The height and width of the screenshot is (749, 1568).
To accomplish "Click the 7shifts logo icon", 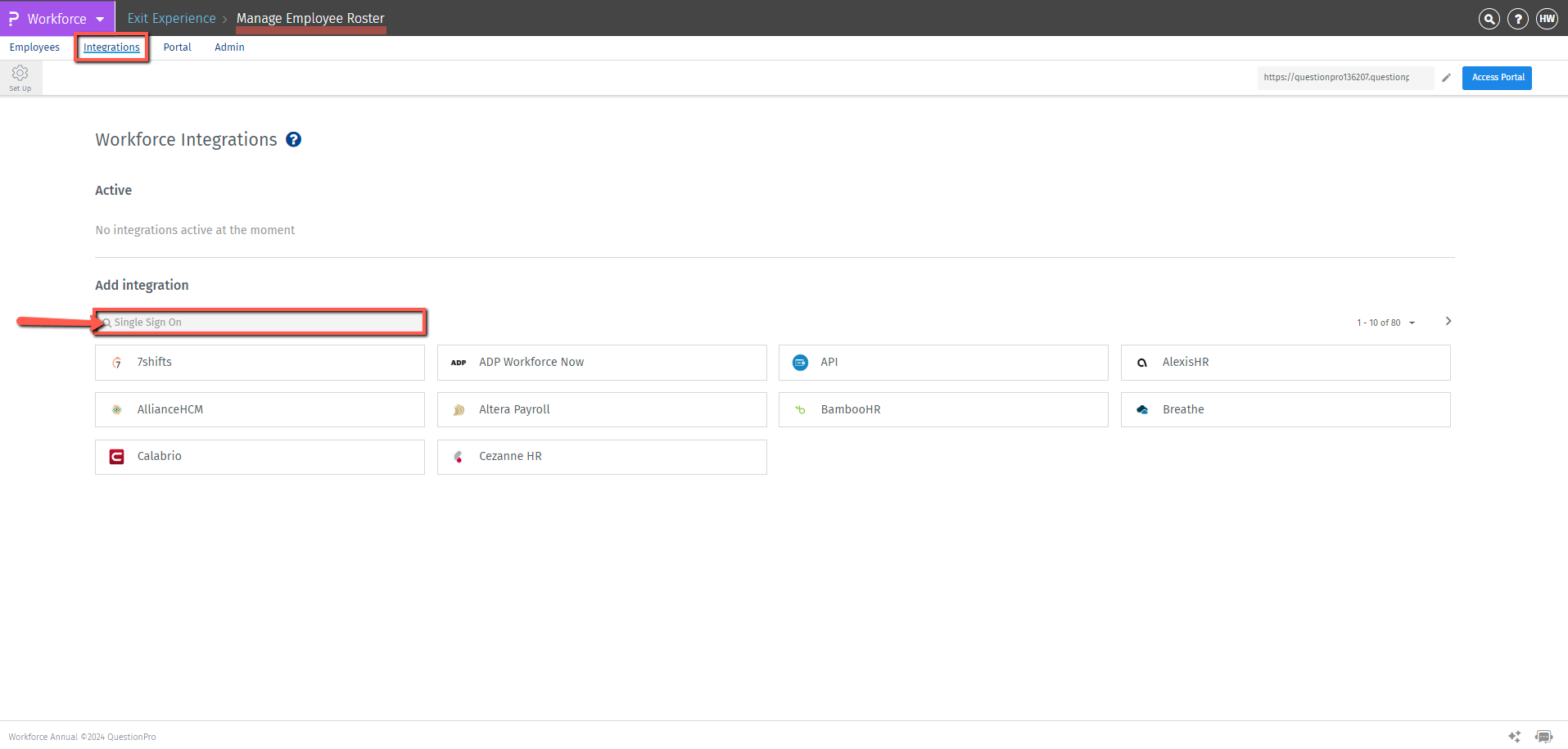I will pos(117,363).
